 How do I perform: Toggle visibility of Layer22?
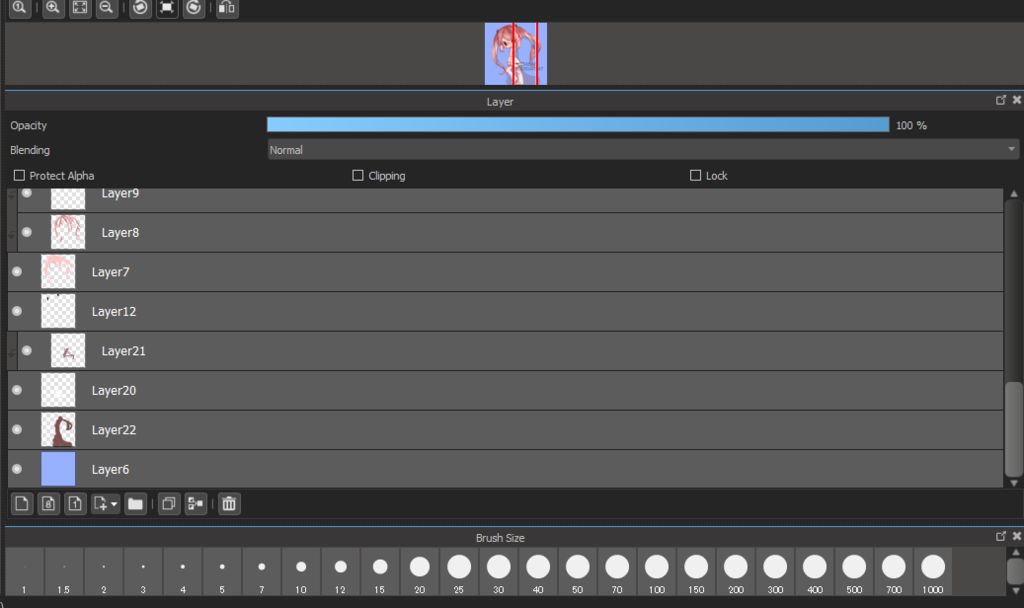(x=17, y=430)
